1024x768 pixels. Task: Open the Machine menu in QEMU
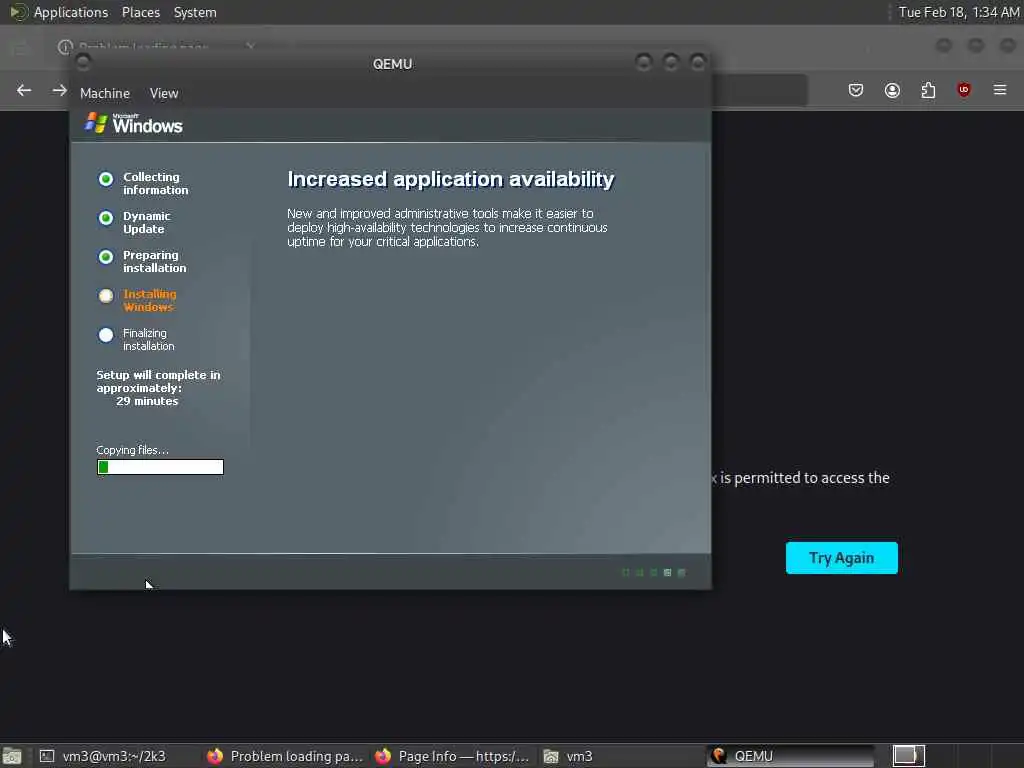pos(104,93)
